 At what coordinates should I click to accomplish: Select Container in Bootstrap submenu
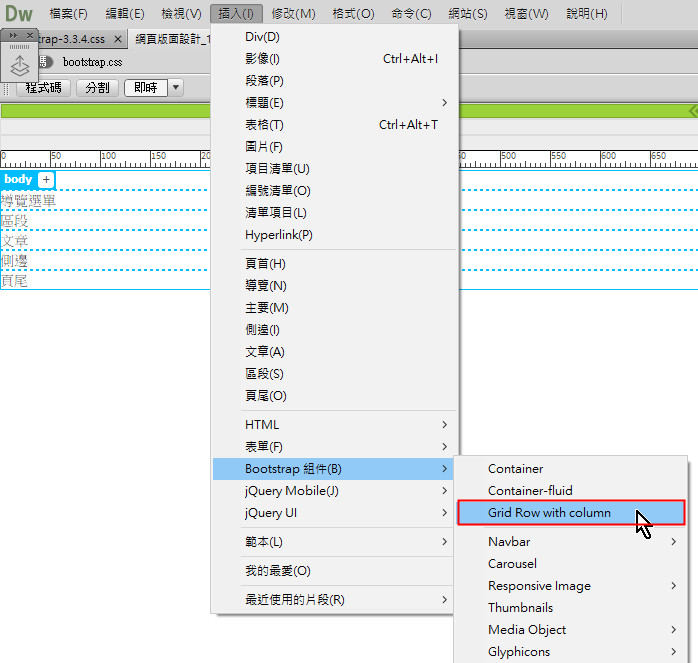click(571, 469)
